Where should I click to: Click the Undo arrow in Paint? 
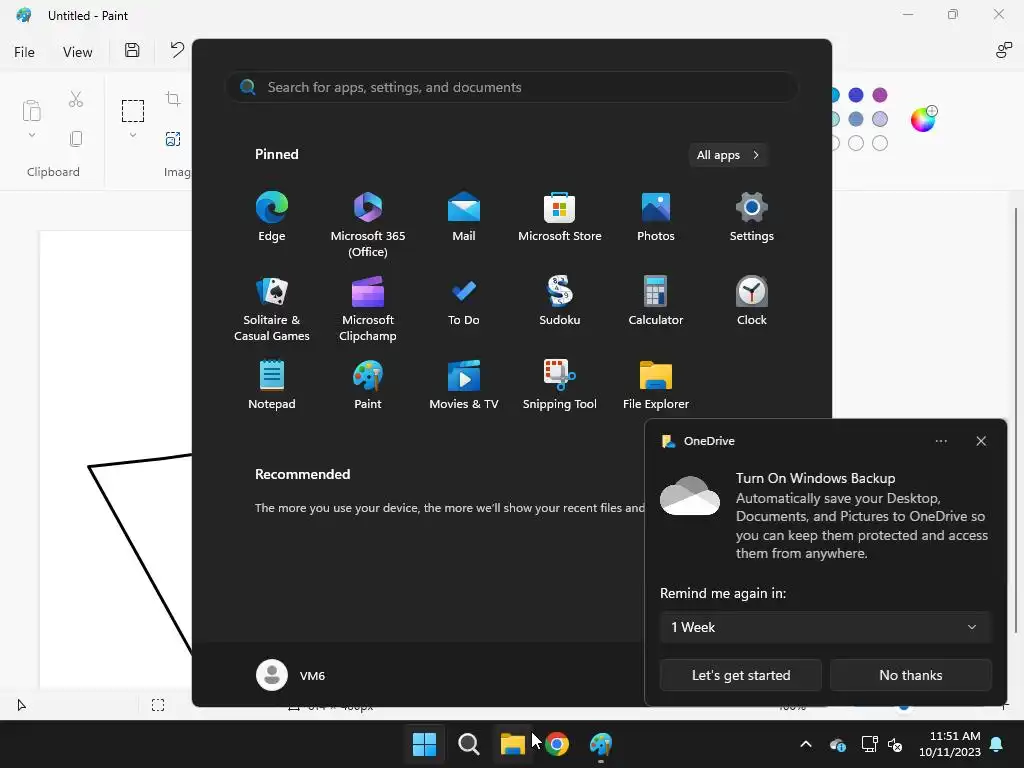(177, 50)
